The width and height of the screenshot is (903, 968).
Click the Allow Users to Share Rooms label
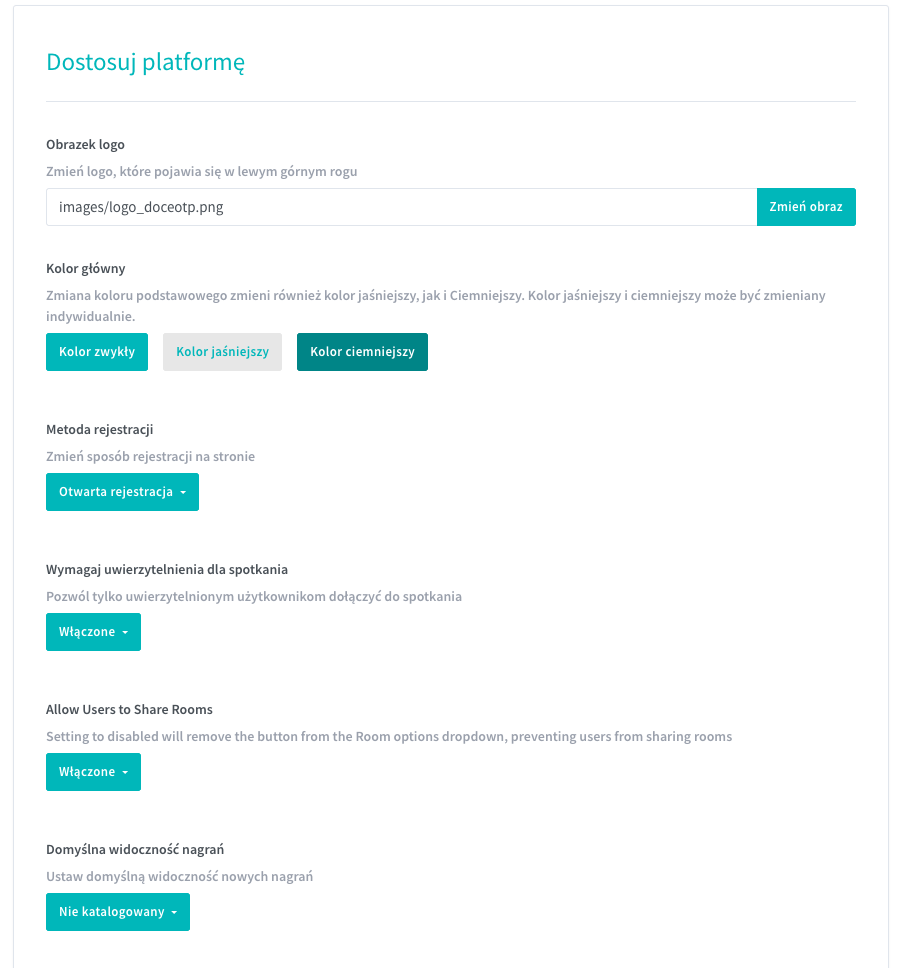(129, 709)
